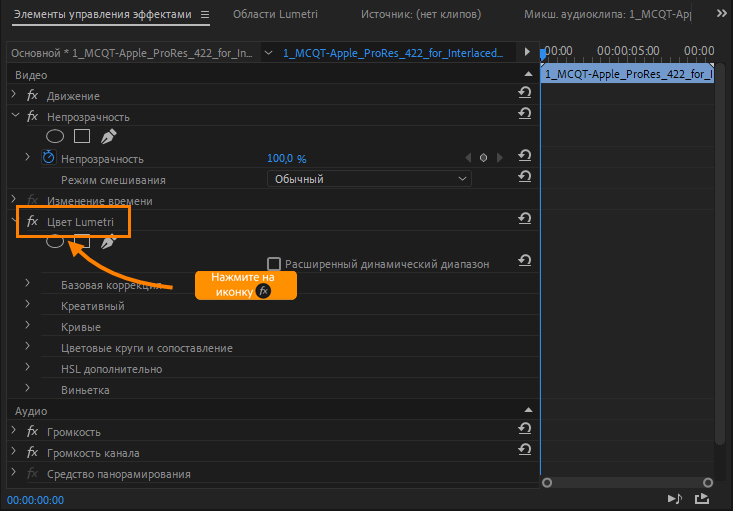Click the 100,0 % opacity value

pos(286,158)
